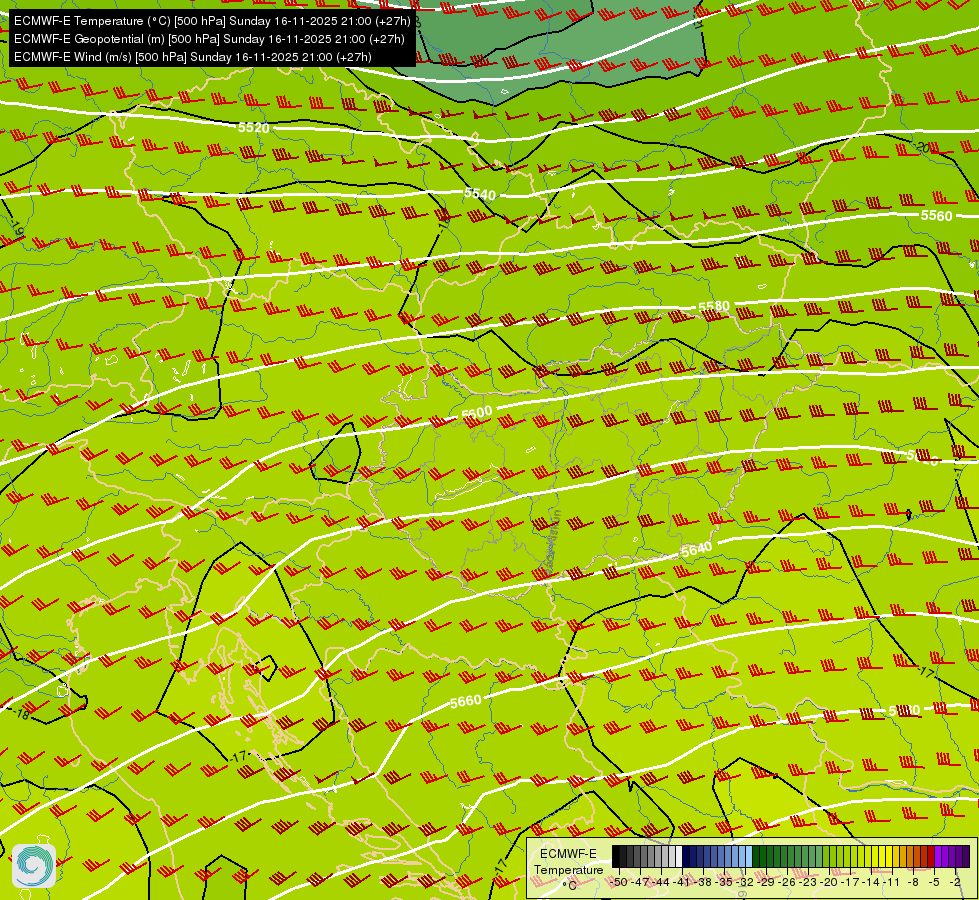Click the -26 tick label in legend
The height and width of the screenshot is (900, 979).
point(787,883)
